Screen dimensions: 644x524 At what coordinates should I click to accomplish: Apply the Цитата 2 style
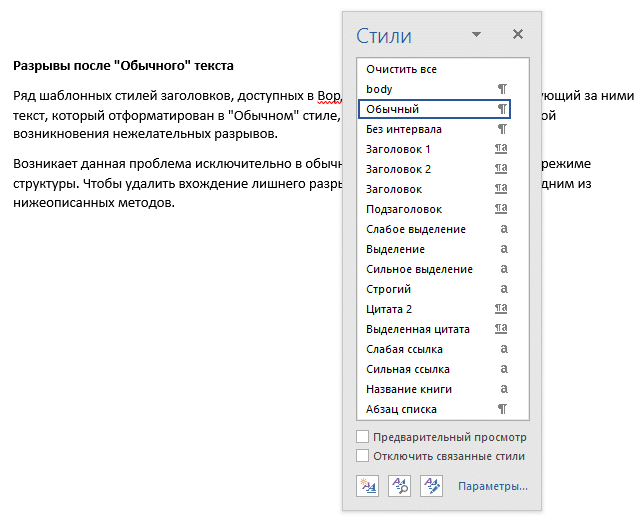(x=389, y=309)
